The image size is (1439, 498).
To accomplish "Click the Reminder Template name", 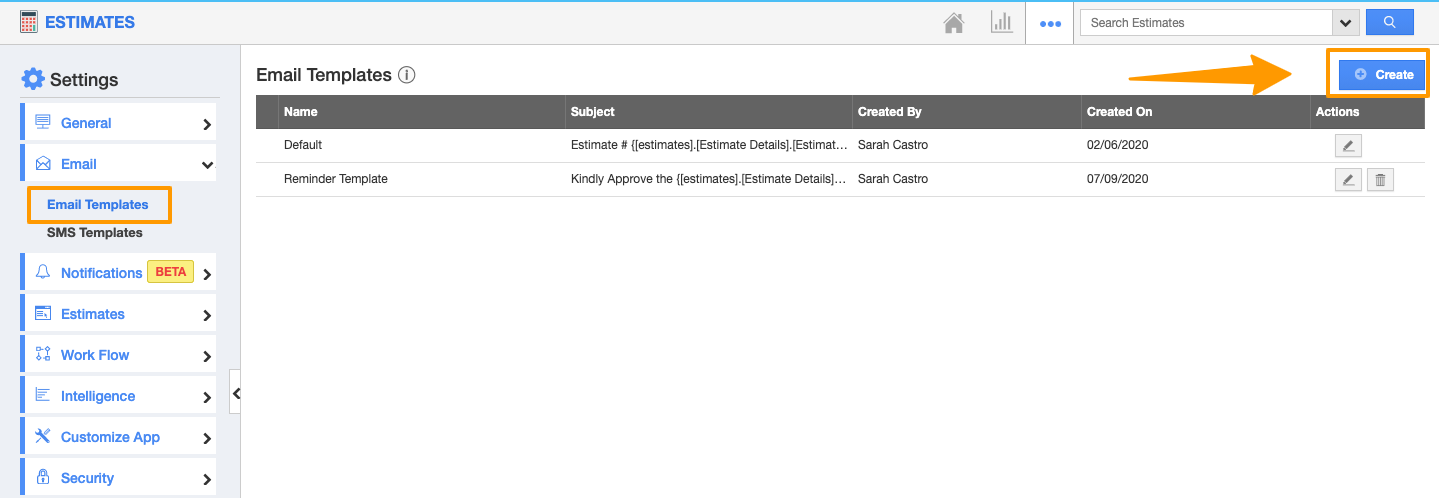I will pyautogui.click(x=336, y=179).
